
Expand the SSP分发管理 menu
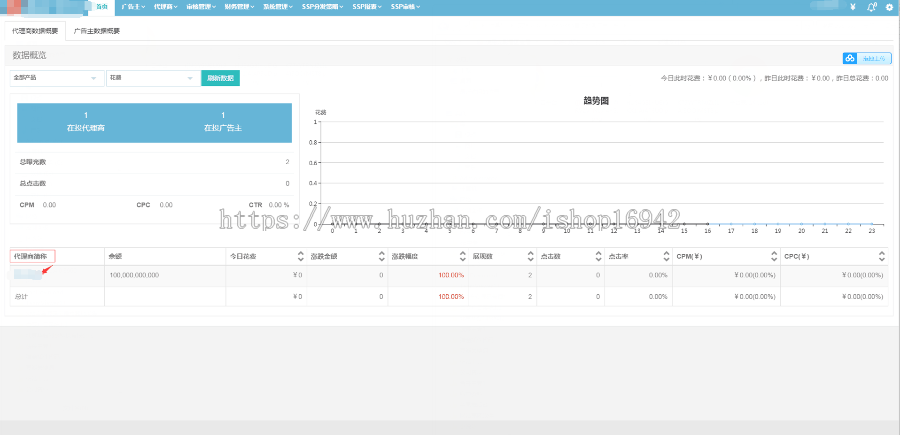tap(323, 7)
